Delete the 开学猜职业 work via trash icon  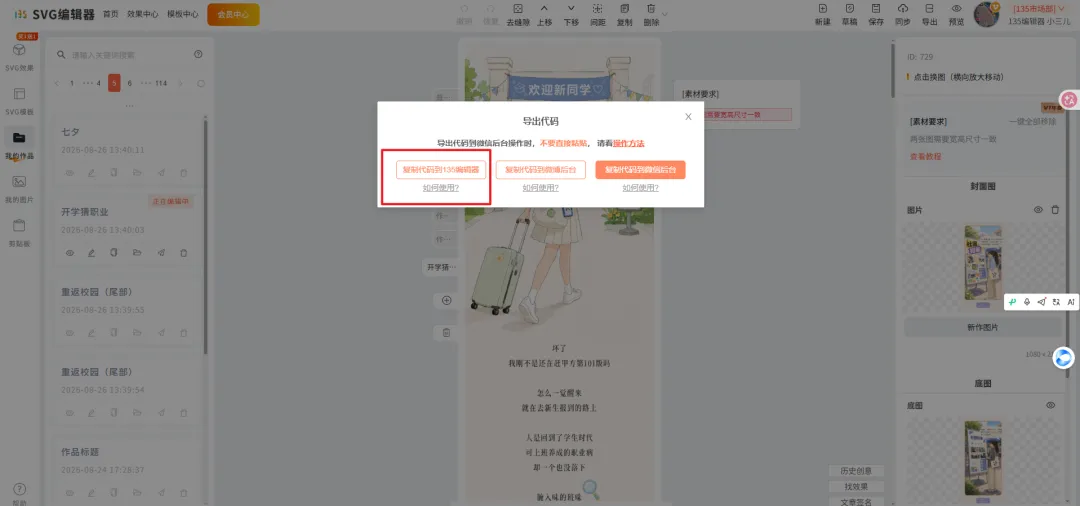pos(183,253)
